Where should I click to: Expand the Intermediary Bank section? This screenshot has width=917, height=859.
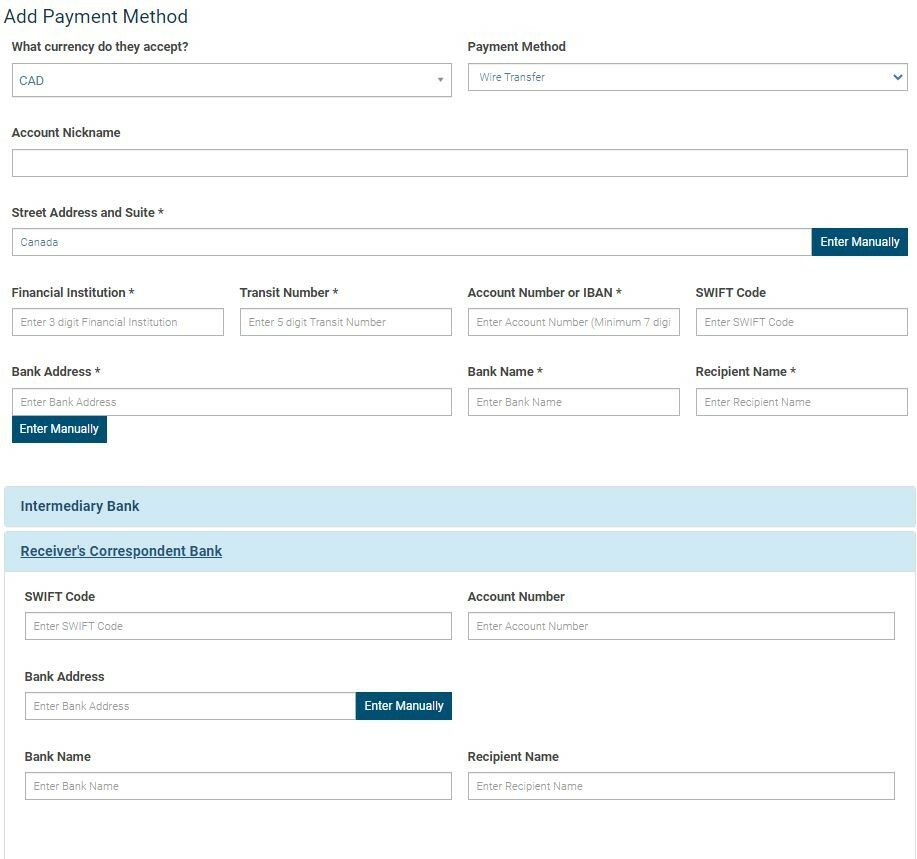[x=79, y=506]
